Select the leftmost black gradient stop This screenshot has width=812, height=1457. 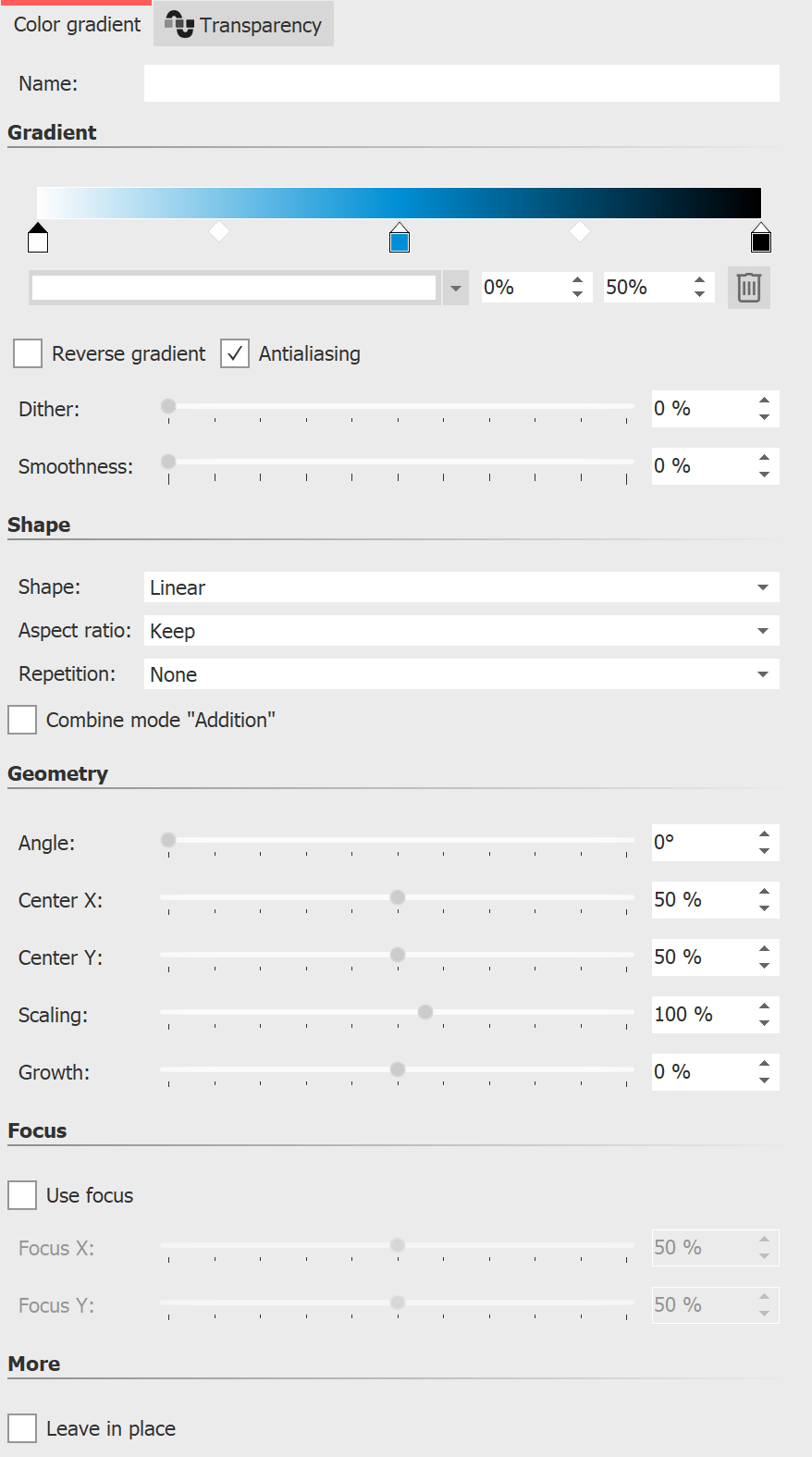click(38, 238)
